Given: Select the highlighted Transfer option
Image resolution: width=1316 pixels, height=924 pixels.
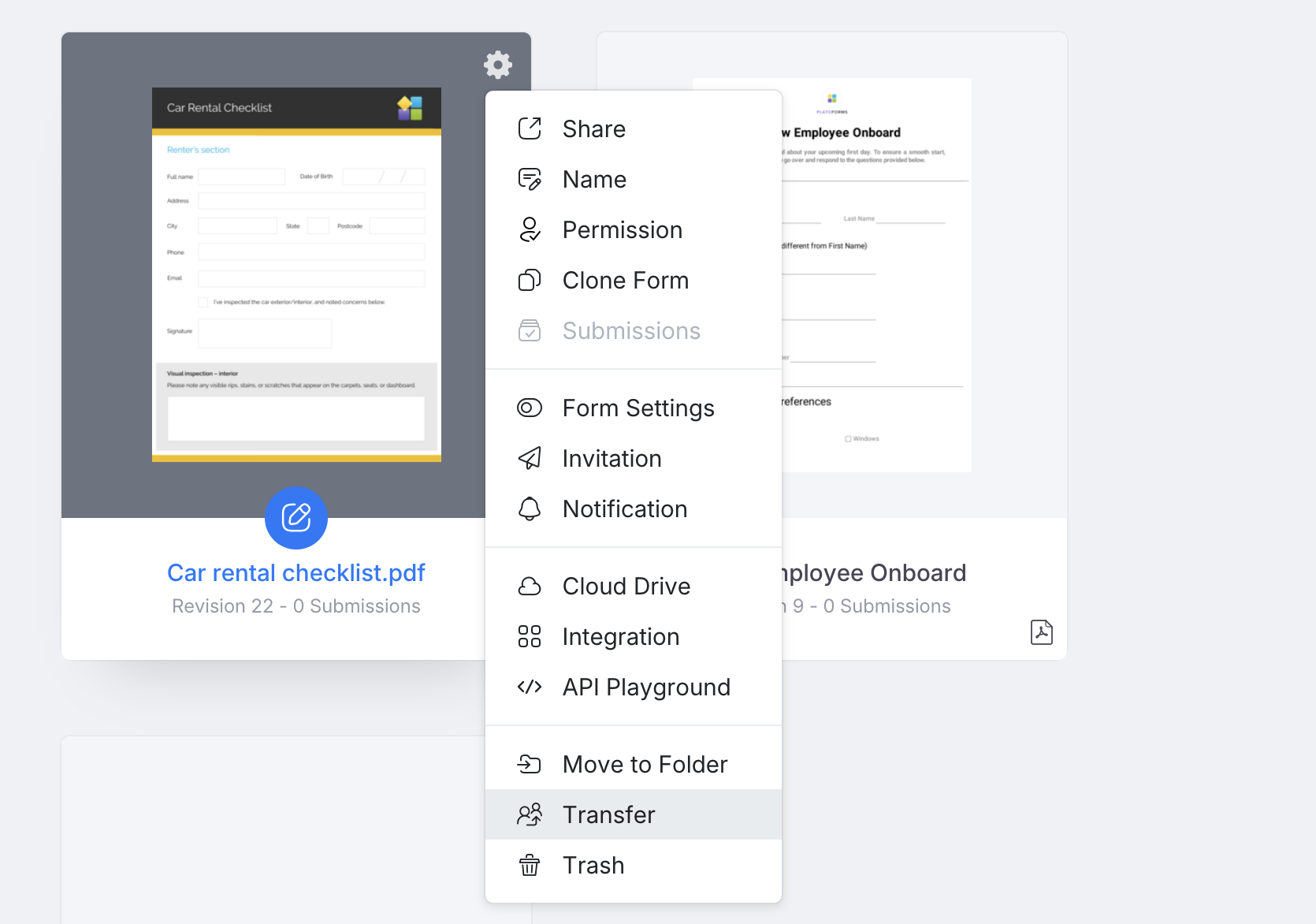Looking at the screenshot, I should click(x=608, y=815).
